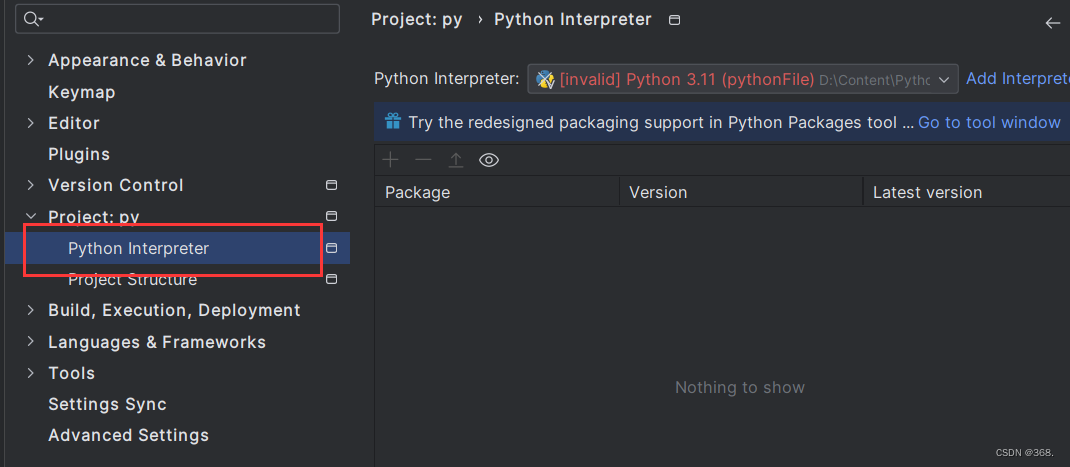Click the gift icon in the banner
The width and height of the screenshot is (1070, 467).
[x=392, y=122]
